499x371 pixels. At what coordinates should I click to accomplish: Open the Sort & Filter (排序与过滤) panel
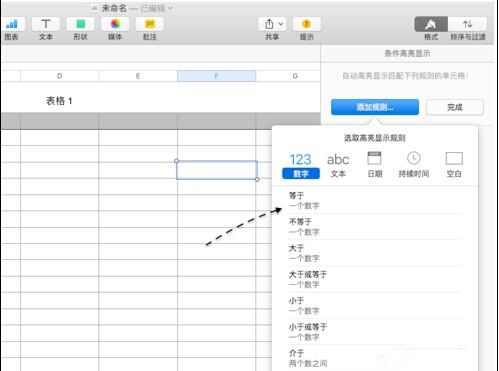coord(467,24)
